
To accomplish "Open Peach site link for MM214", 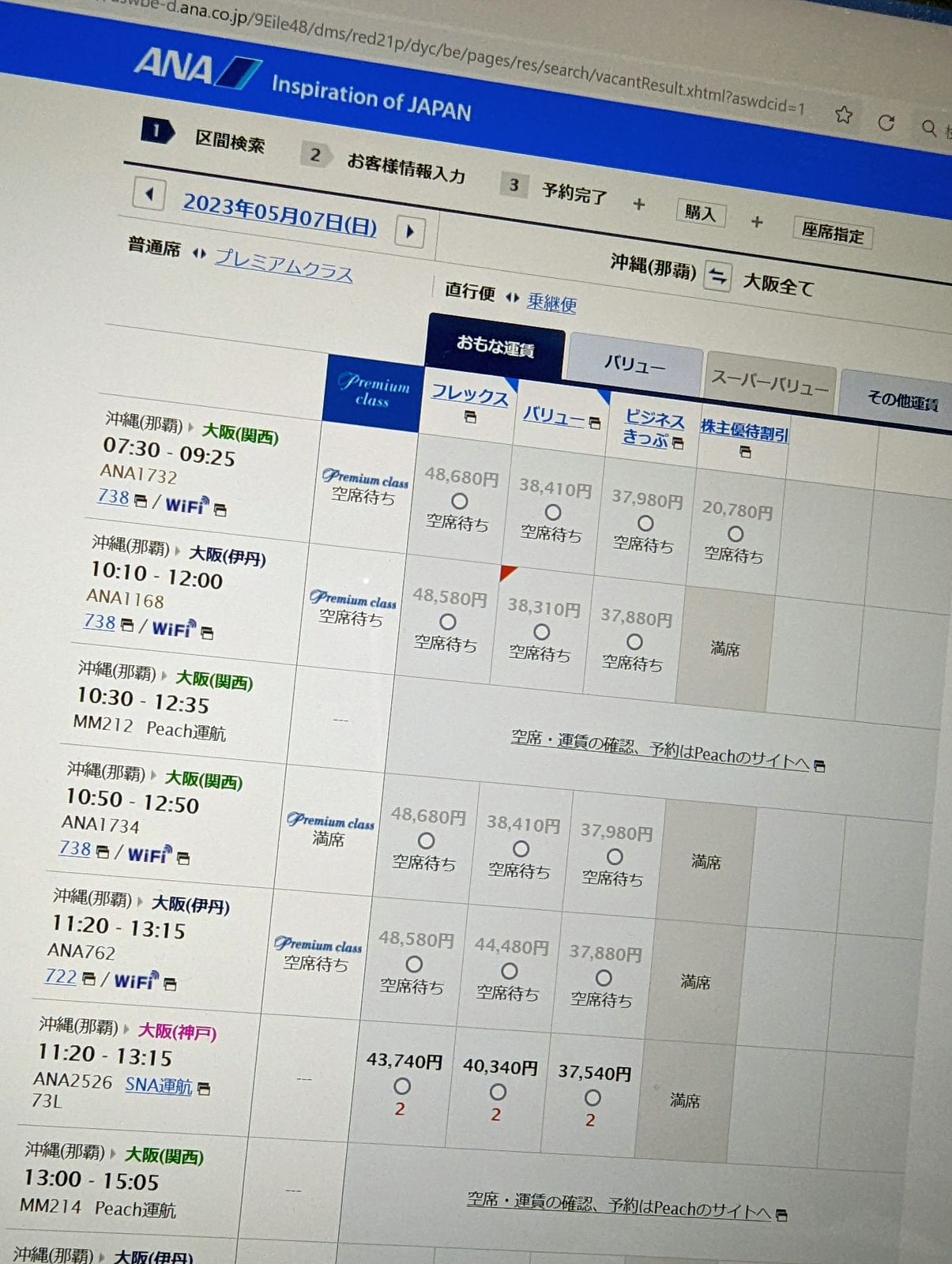I will [619, 1205].
